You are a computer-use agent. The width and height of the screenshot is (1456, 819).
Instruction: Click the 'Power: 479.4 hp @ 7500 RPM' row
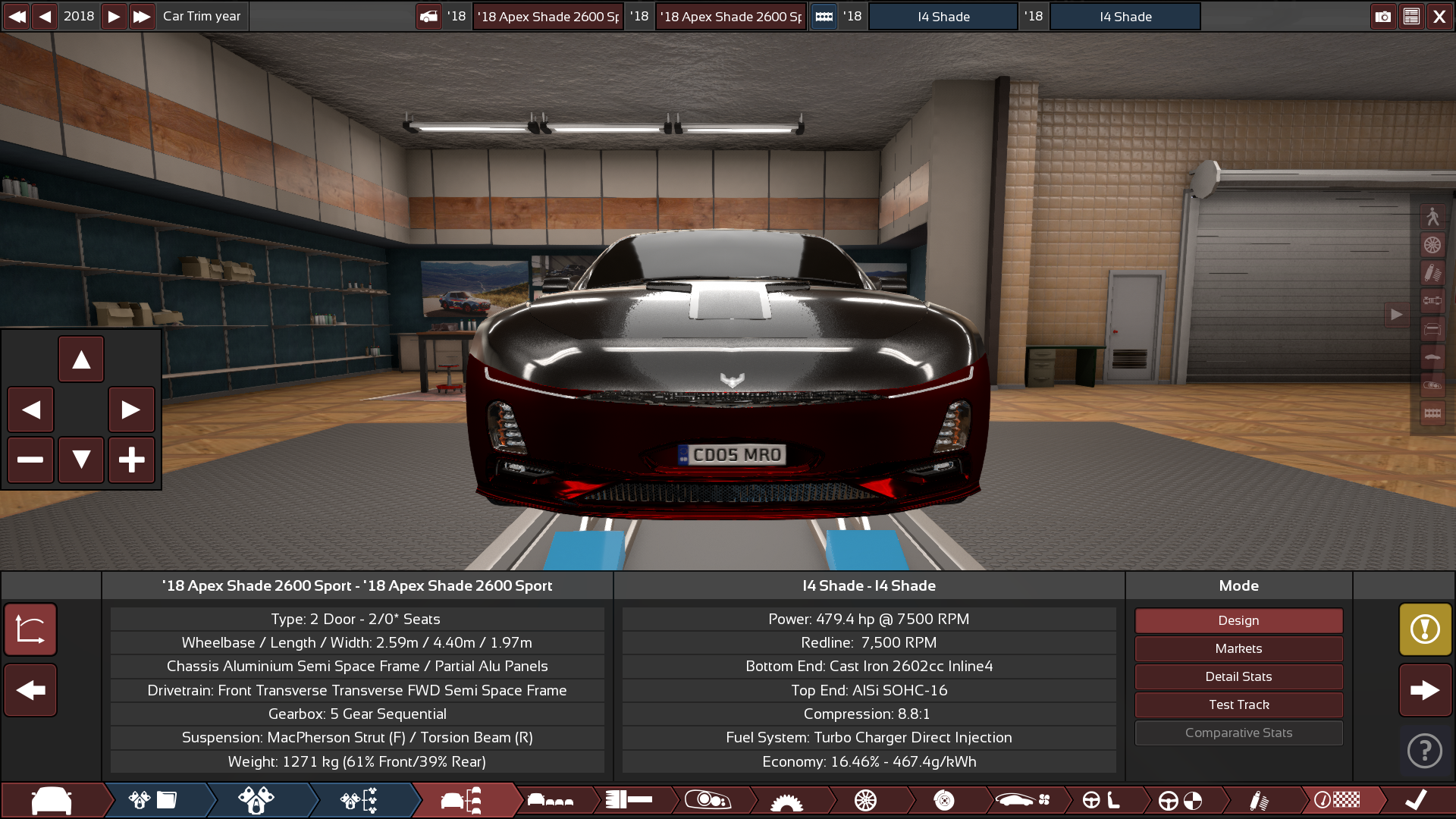pyautogui.click(x=869, y=619)
